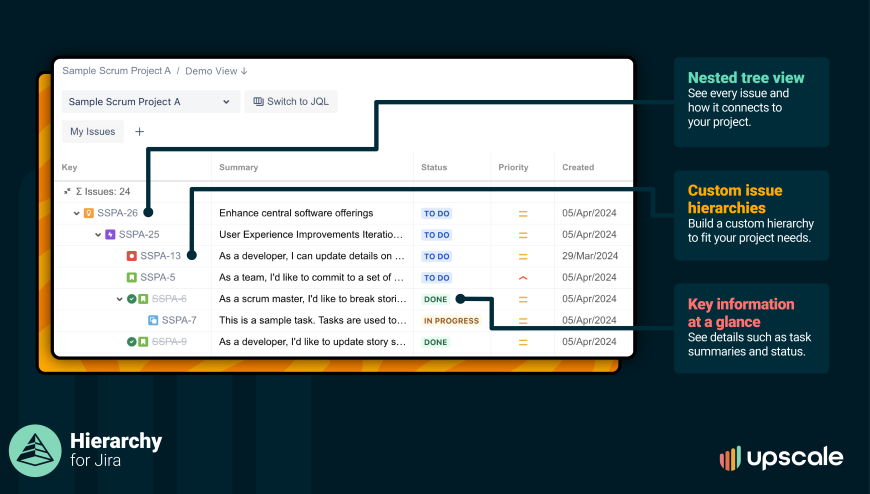Open issue key SSPA-26
870x494 pixels.
coord(117,213)
